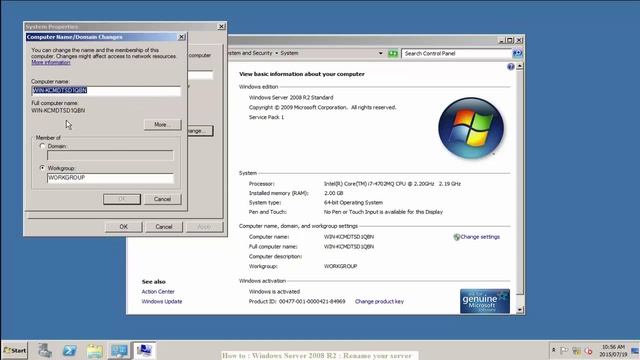Image resolution: width=640 pixels, height=360 pixels.
Task: Open Action Center under See also
Action: (x=158, y=291)
